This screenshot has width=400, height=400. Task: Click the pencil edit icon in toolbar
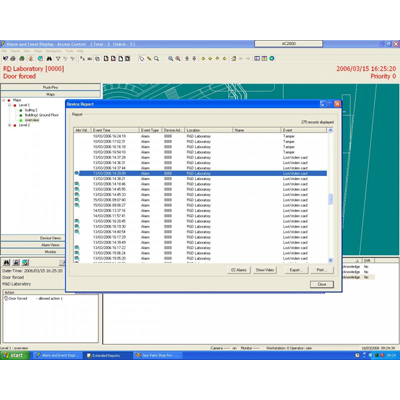coord(149,59)
